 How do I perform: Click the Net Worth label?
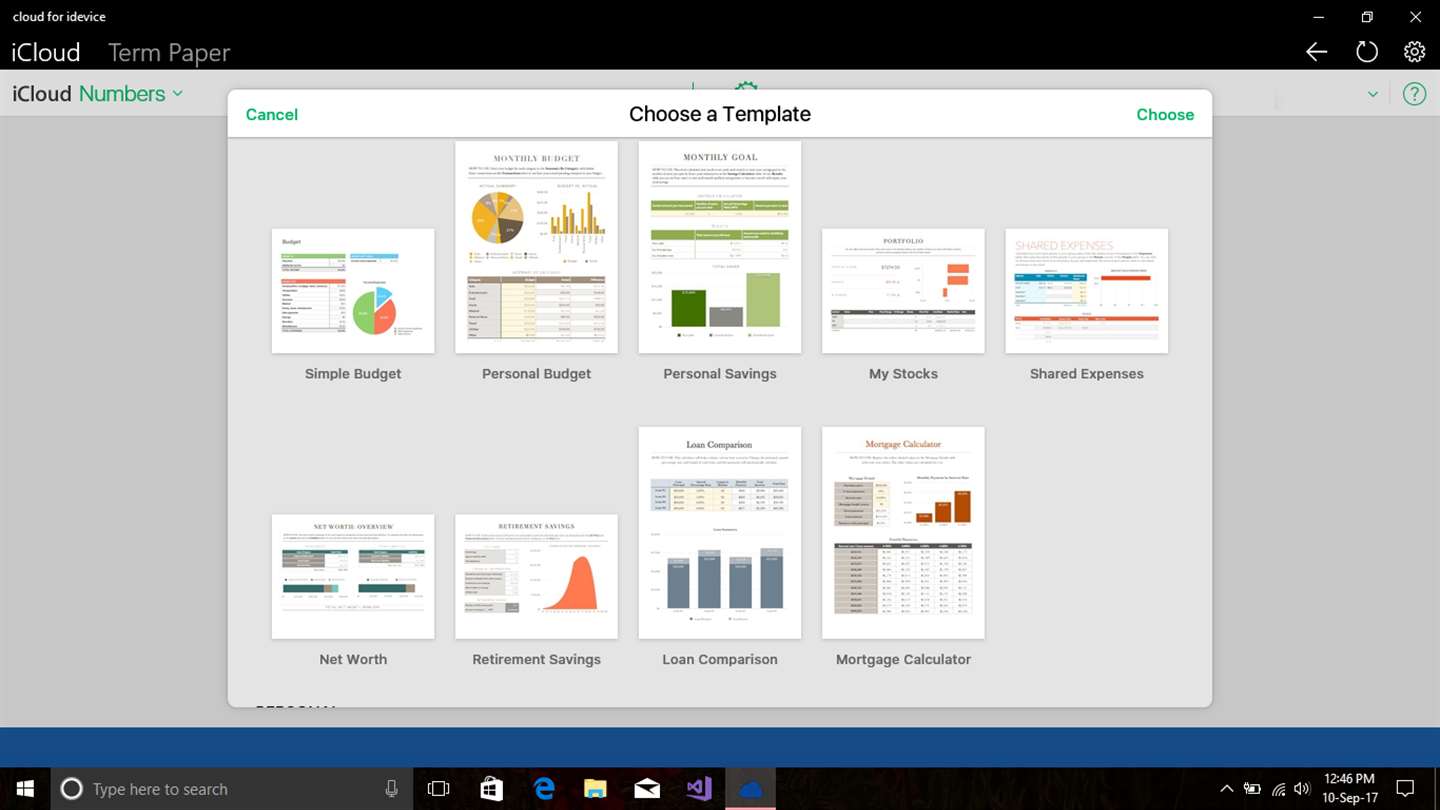point(353,660)
